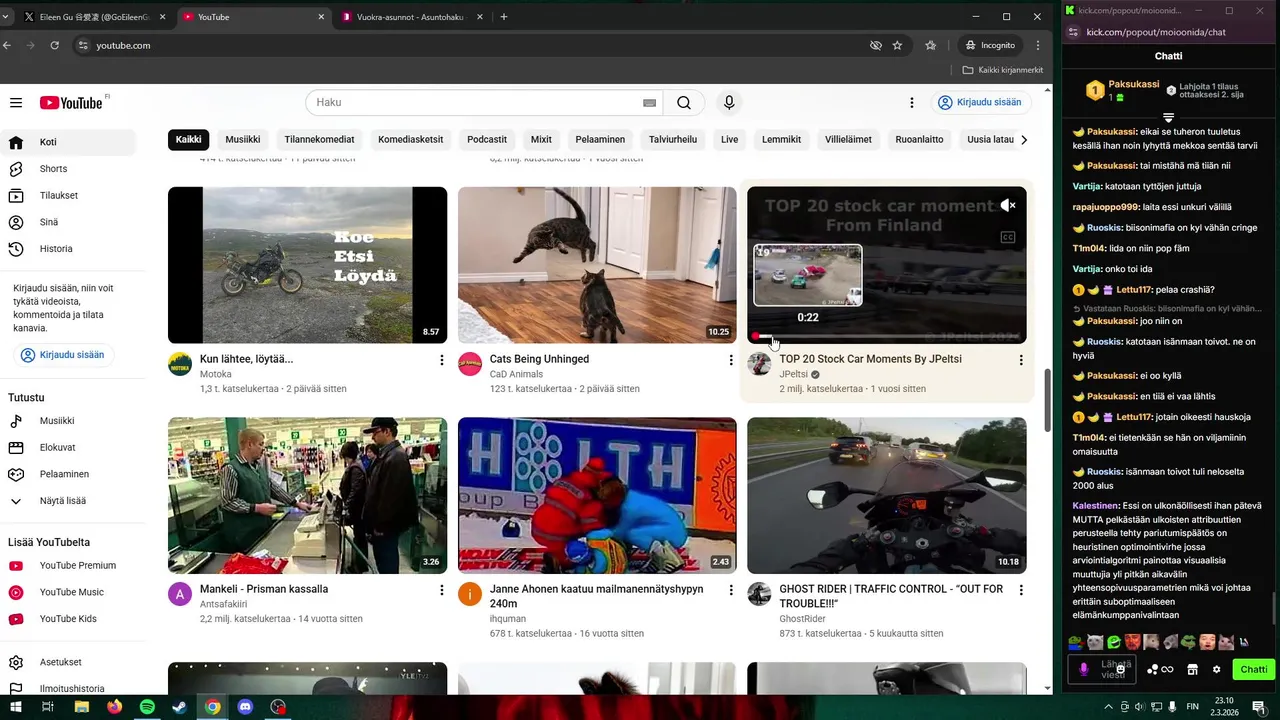Select the Ruoanlaitto filter chip

point(919,139)
